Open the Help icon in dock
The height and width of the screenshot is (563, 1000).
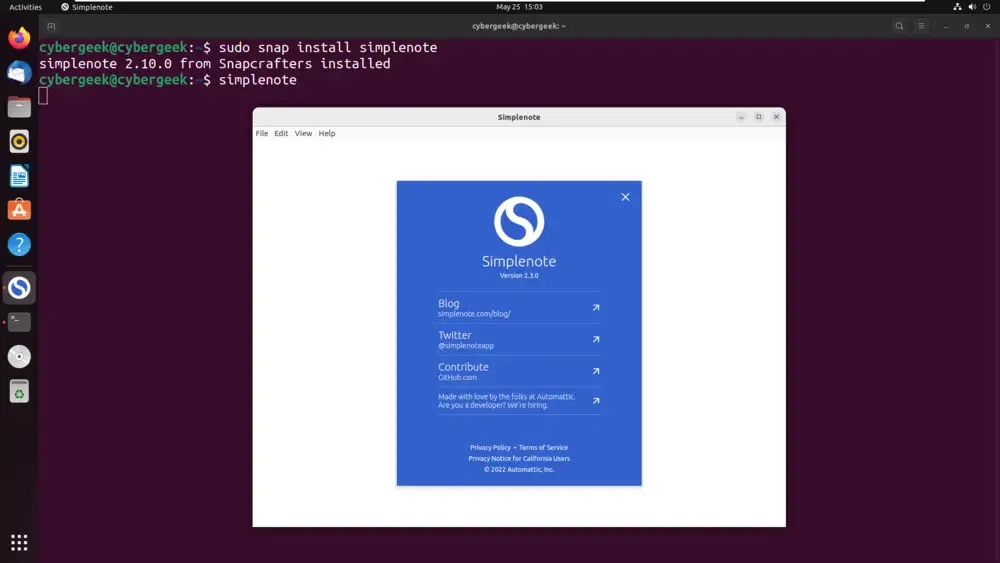[19, 244]
